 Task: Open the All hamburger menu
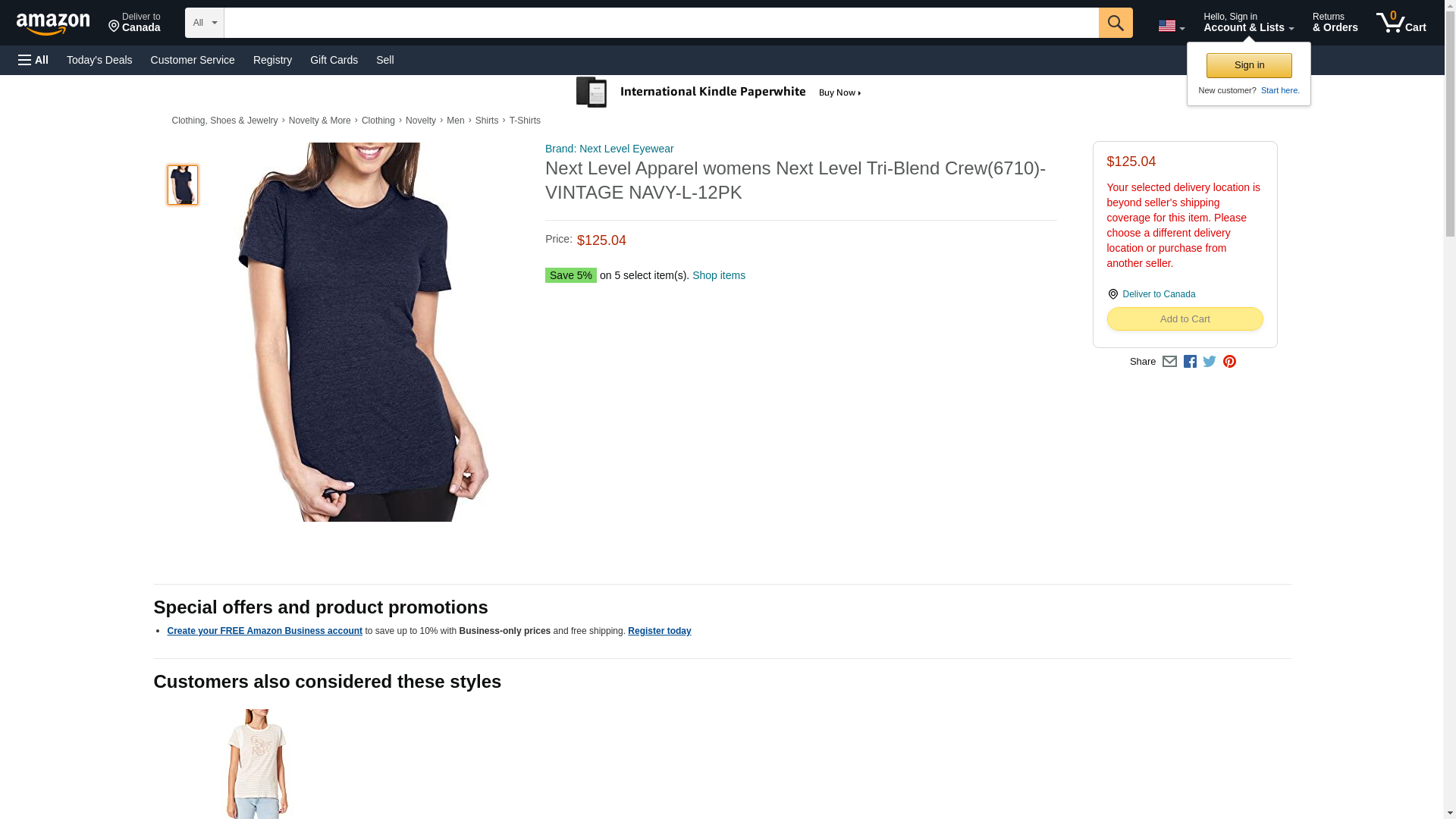pos(33,60)
